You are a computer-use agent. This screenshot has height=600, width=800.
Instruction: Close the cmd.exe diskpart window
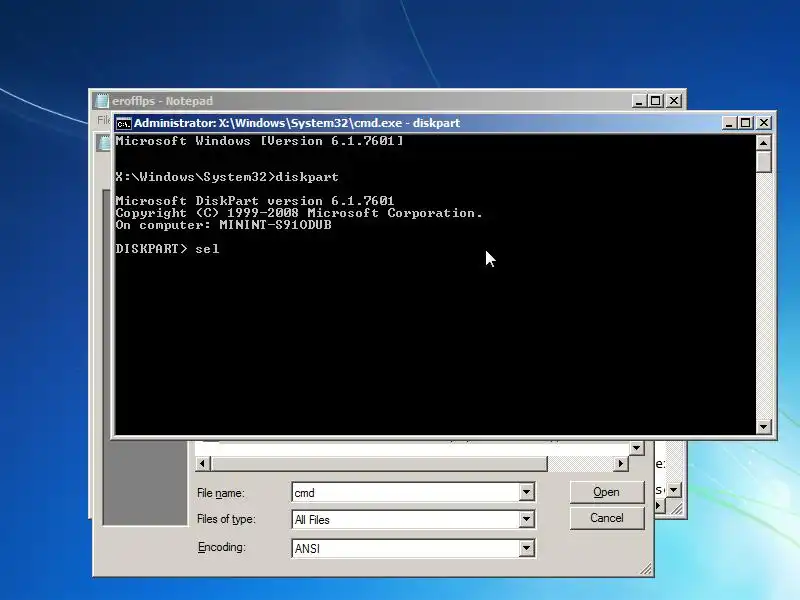click(764, 123)
